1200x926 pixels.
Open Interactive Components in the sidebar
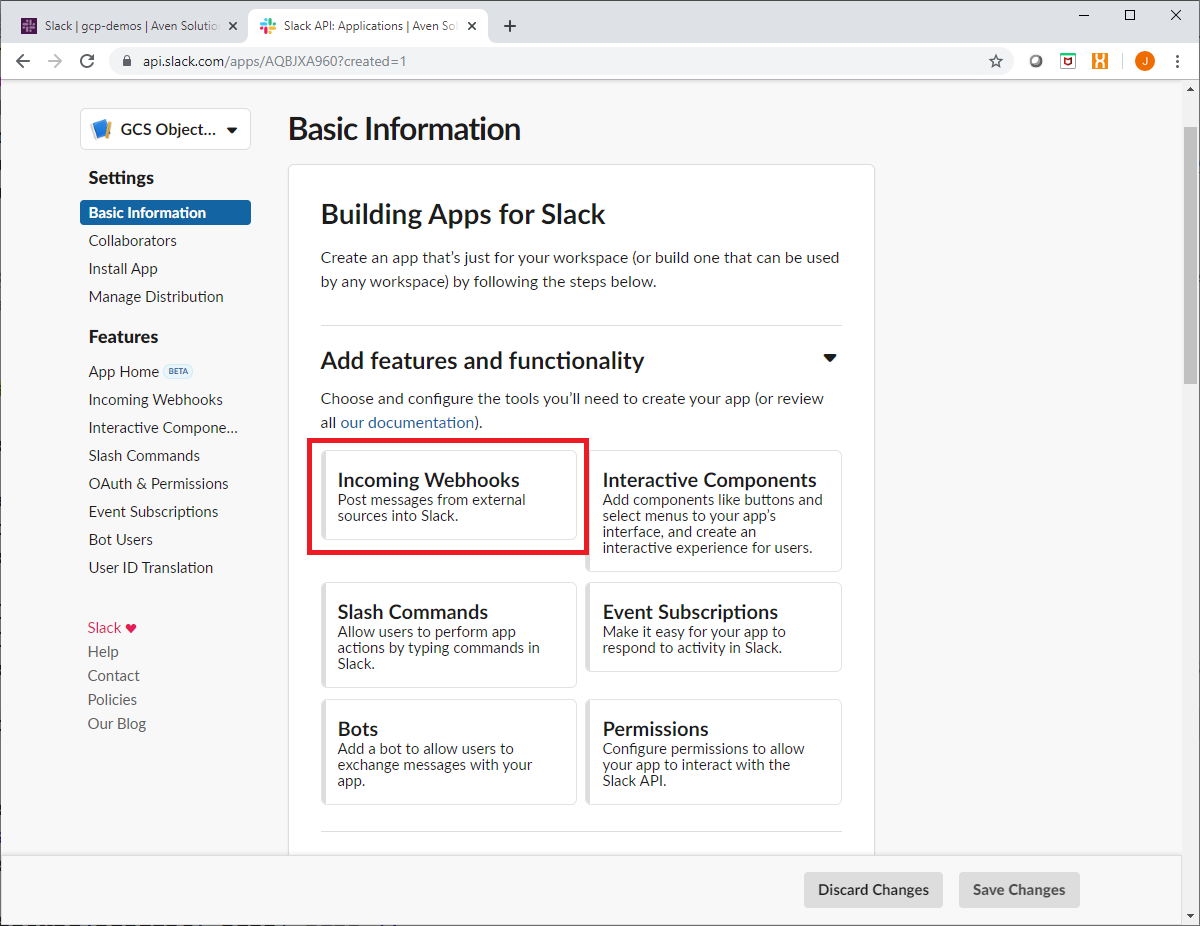click(163, 427)
